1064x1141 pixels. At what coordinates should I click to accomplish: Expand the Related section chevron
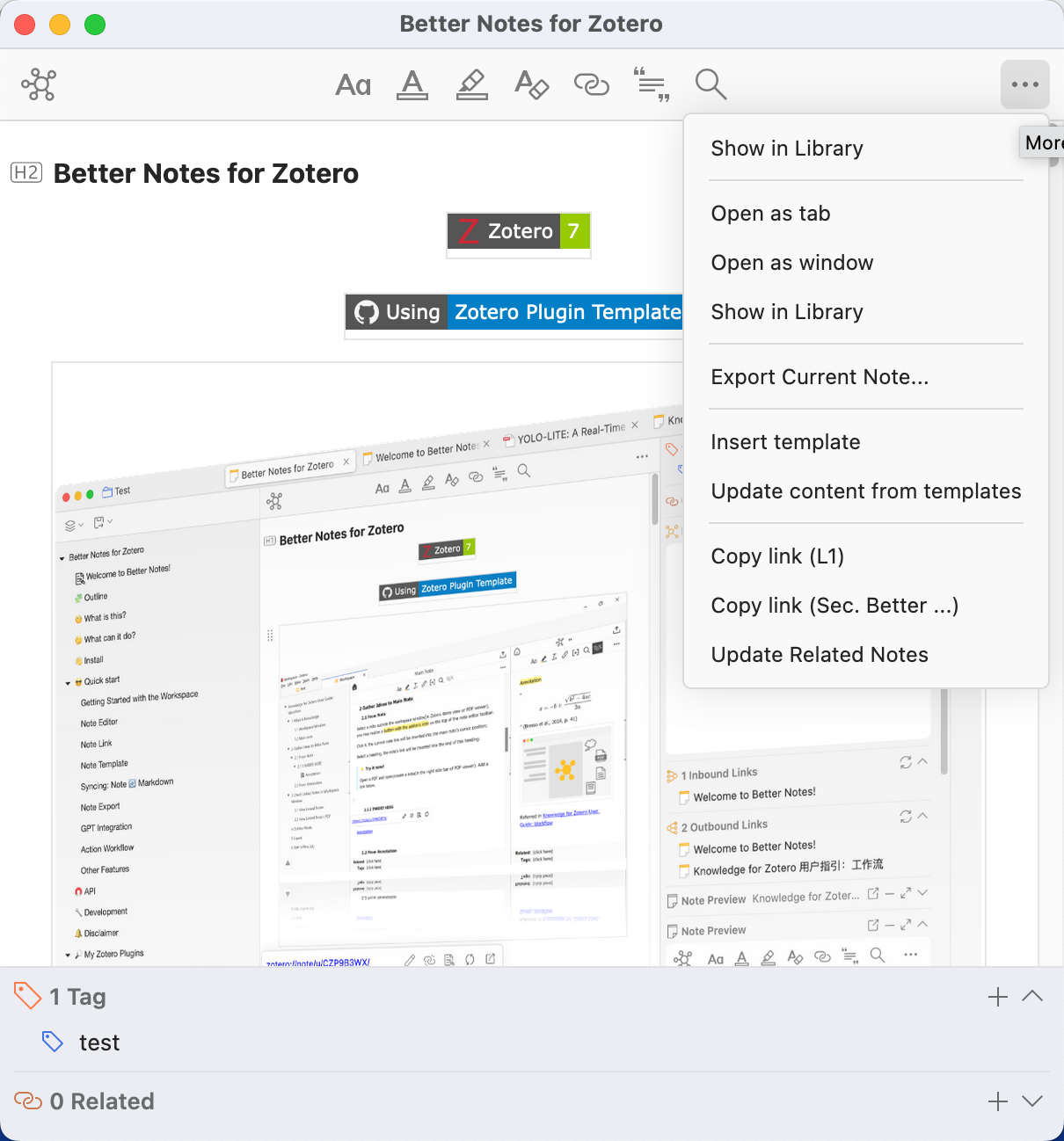click(1032, 1101)
